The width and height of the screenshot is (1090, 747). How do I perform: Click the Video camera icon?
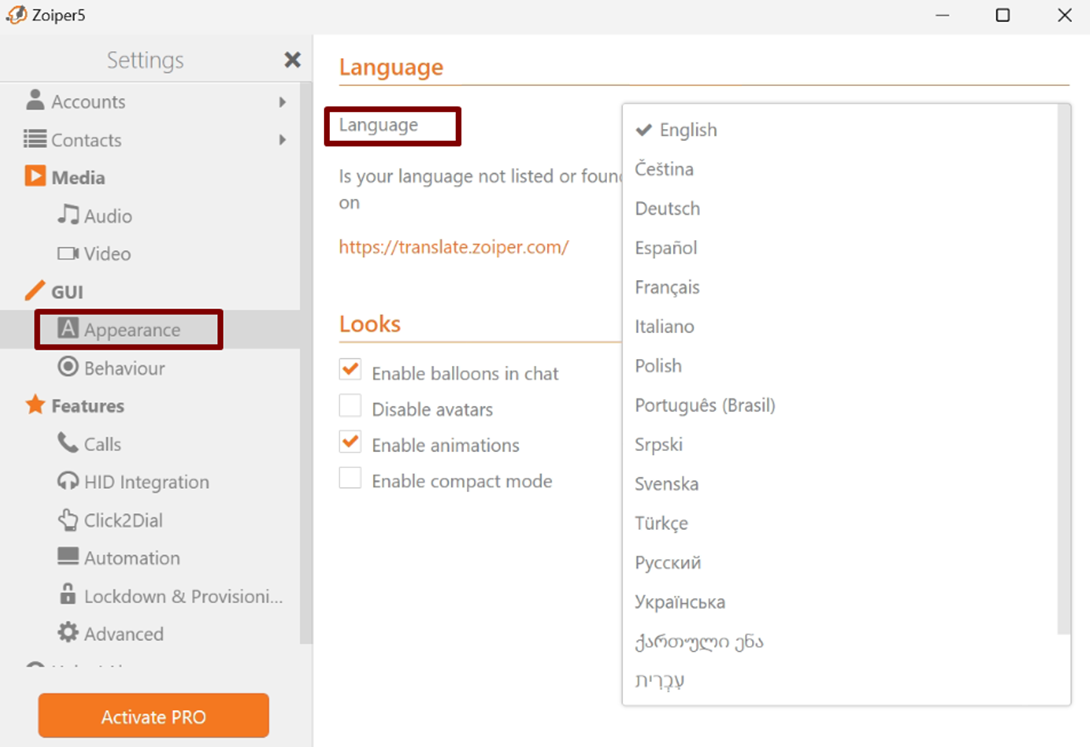(68, 254)
